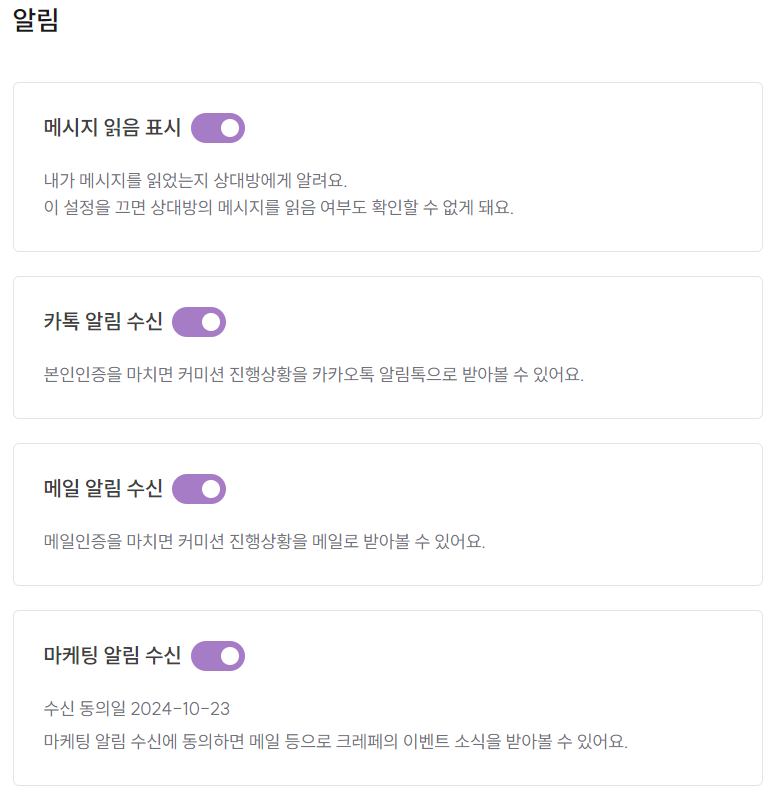Click the '내가 메시지를 읽었는지' description line

195,181
